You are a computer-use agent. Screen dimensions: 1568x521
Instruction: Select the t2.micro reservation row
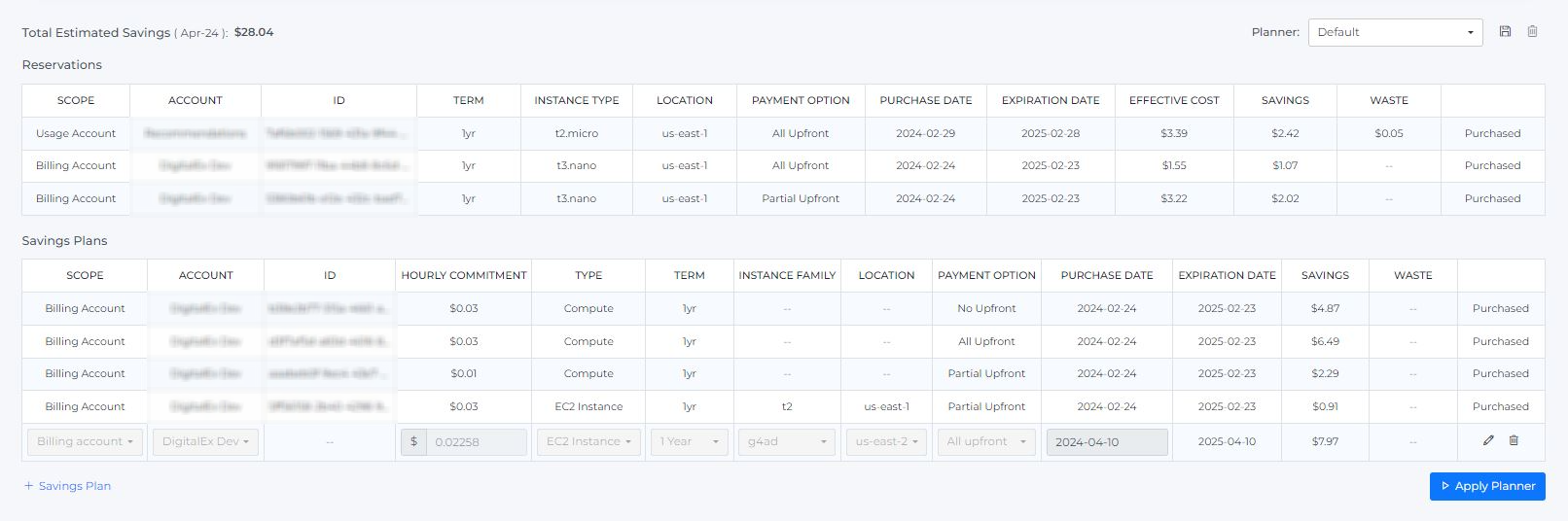[576, 133]
